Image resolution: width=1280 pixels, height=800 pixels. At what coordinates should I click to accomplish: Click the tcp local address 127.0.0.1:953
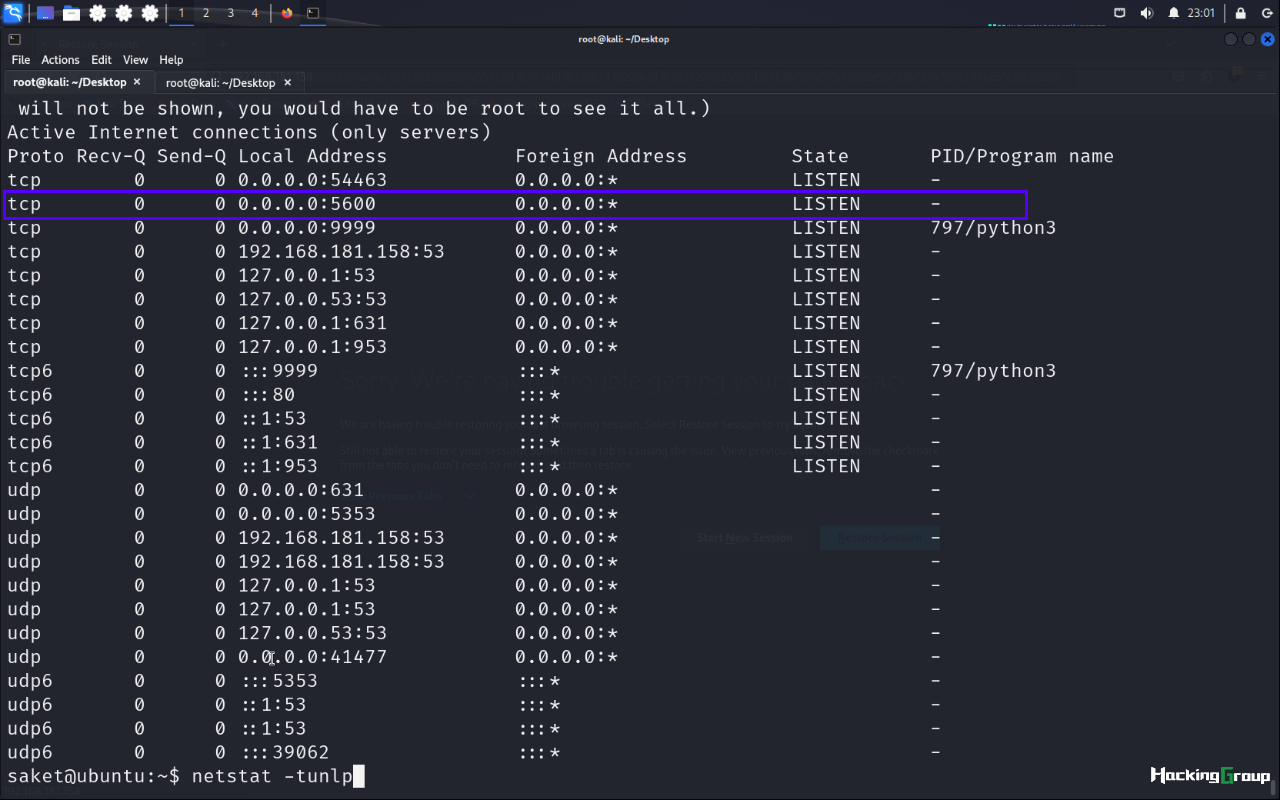coord(312,347)
